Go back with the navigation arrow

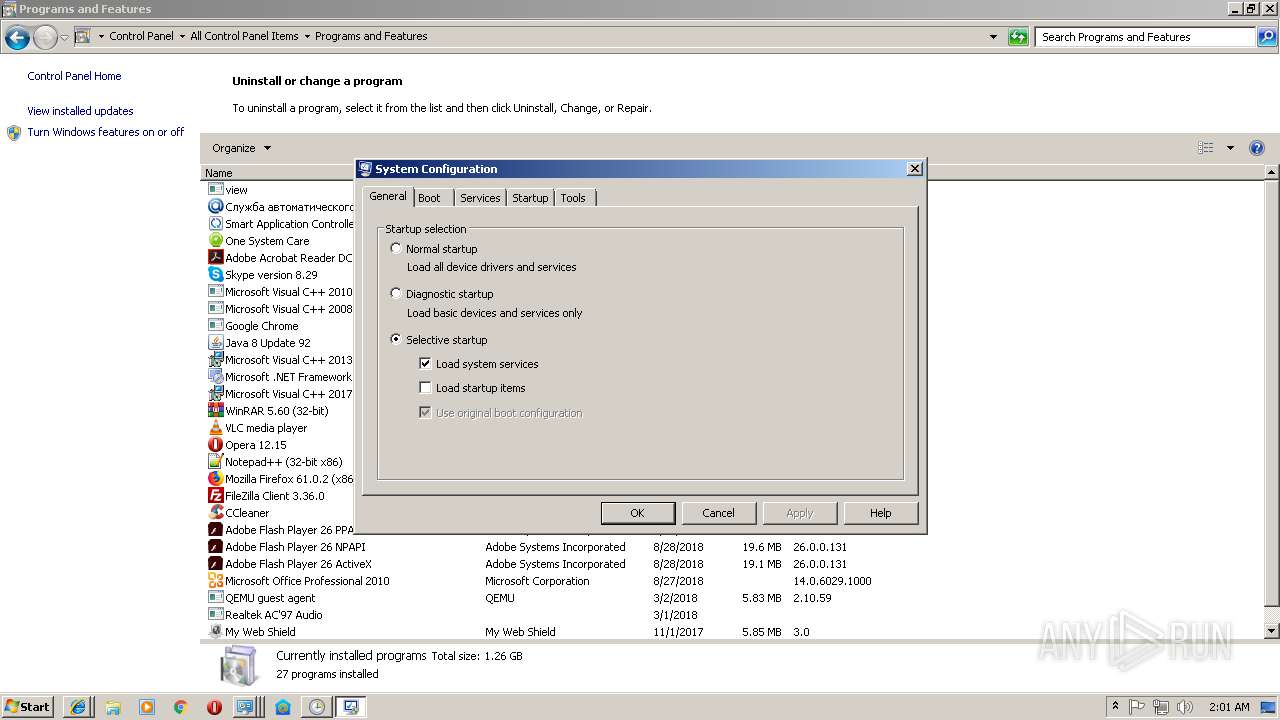pos(17,38)
